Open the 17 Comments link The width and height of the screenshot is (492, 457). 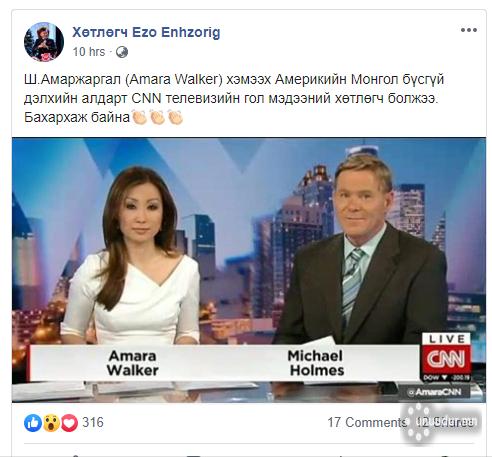coord(367,422)
